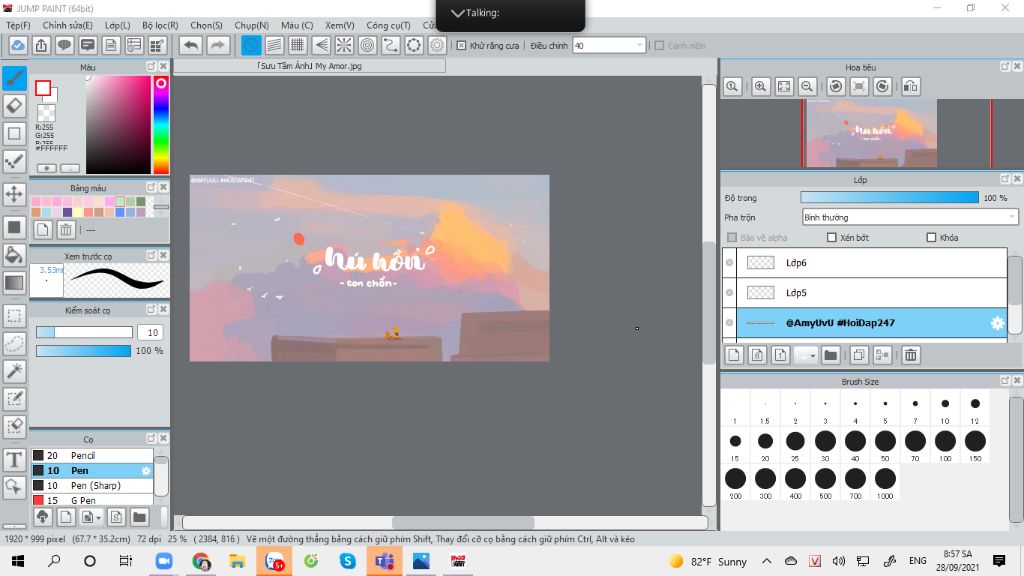Enable parallel lines snap guide
The image size is (1024, 576).
(x=274, y=45)
